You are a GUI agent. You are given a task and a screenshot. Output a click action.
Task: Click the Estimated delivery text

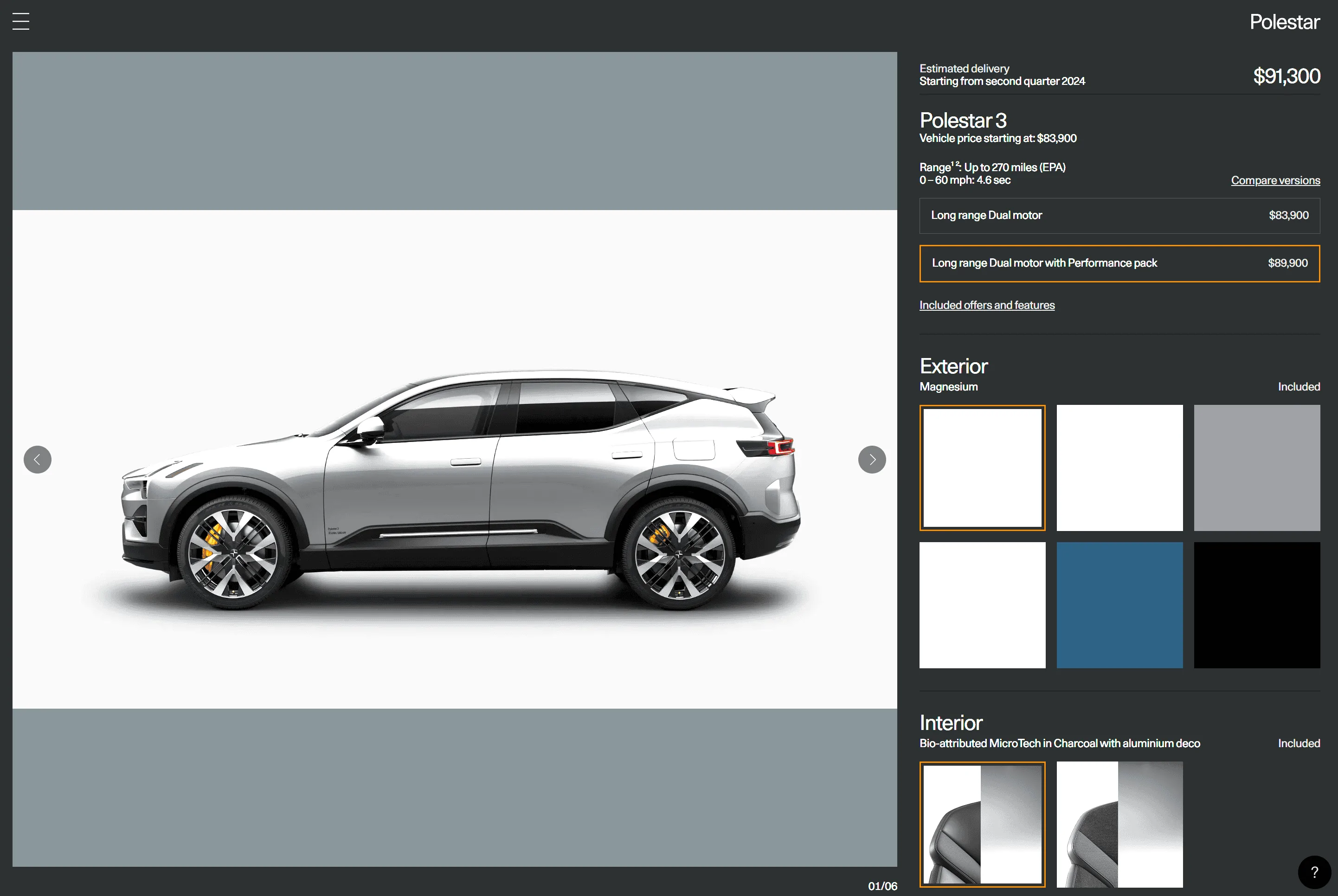964,69
